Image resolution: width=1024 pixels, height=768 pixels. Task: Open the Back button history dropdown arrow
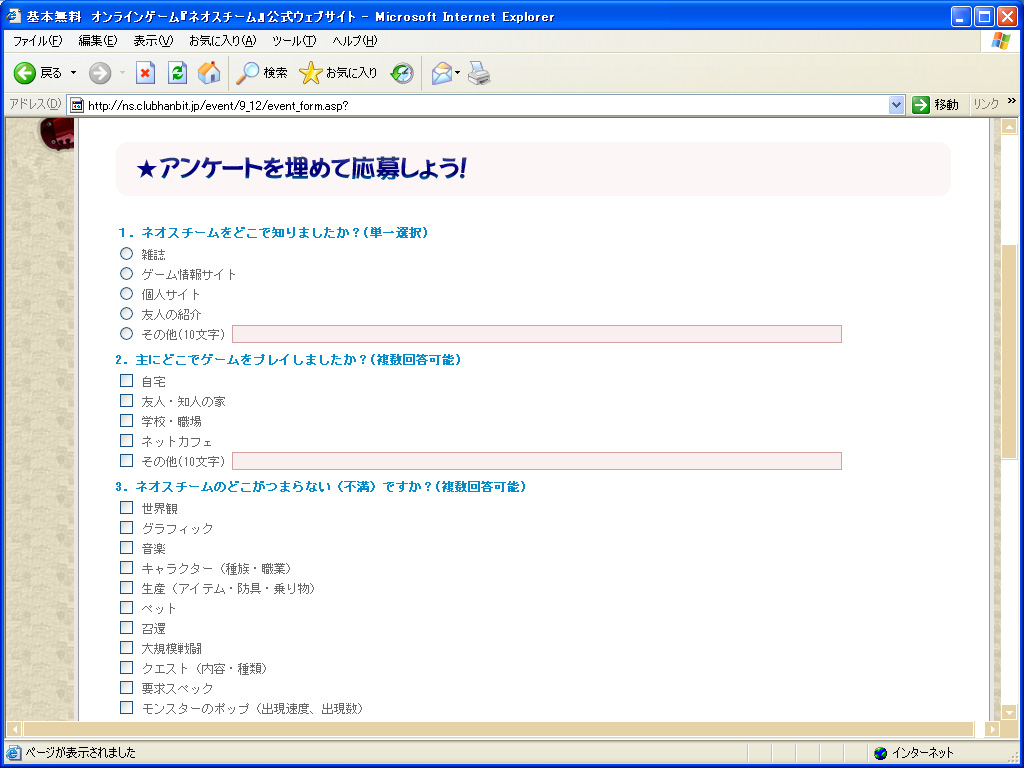click(x=72, y=73)
